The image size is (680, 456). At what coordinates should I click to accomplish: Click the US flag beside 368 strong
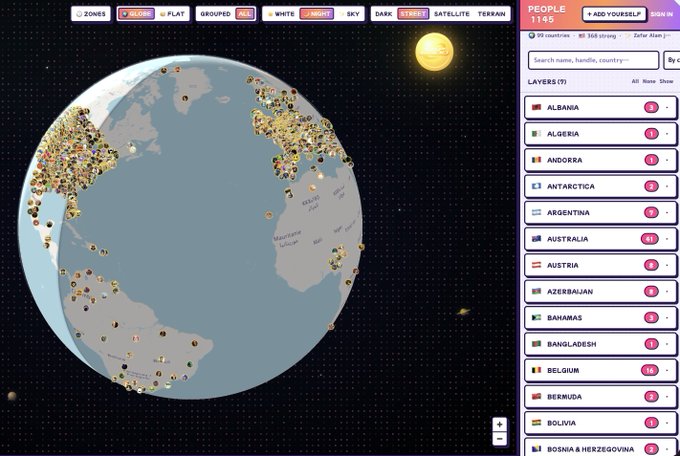[582, 36]
